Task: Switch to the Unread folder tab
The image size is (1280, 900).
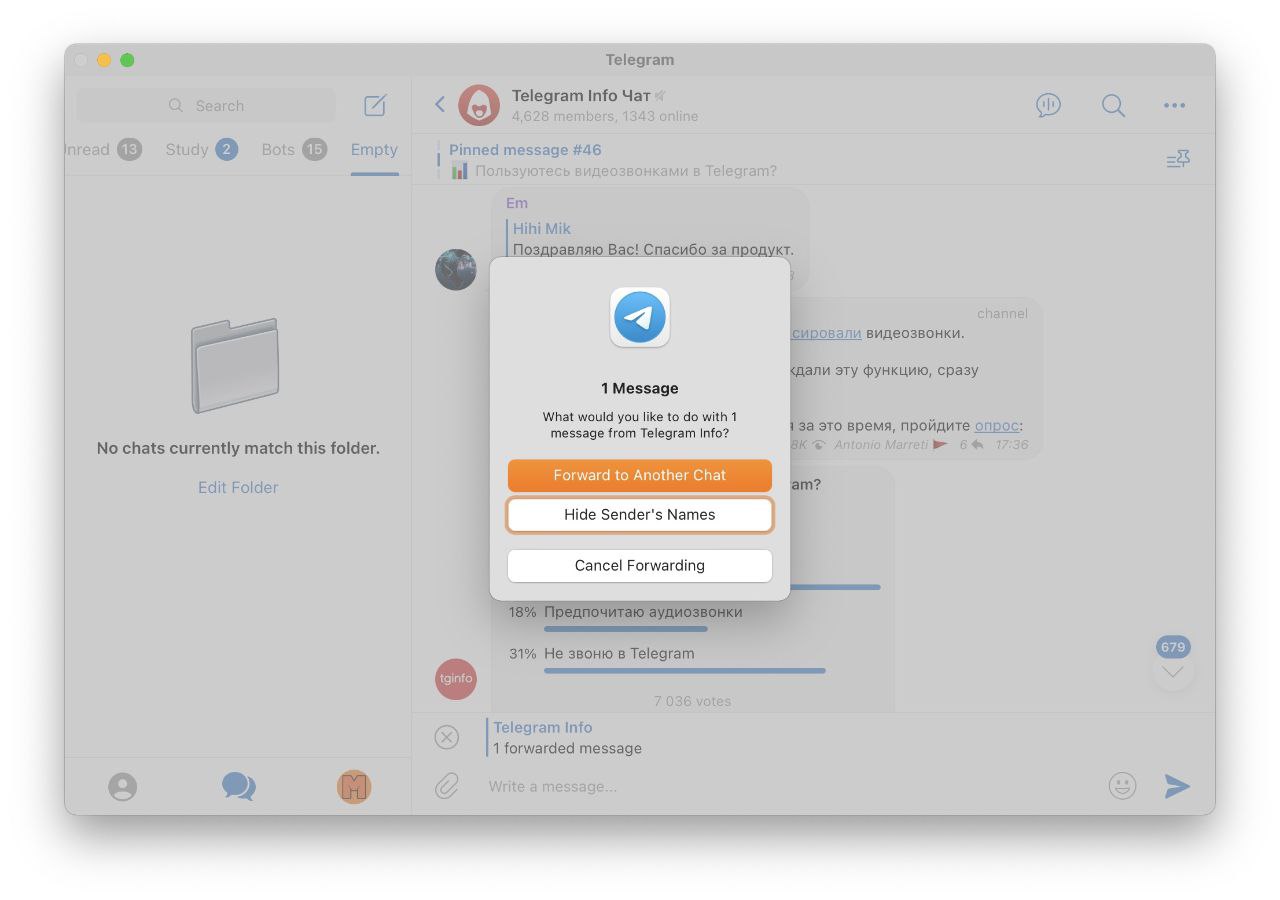Action: (102, 149)
